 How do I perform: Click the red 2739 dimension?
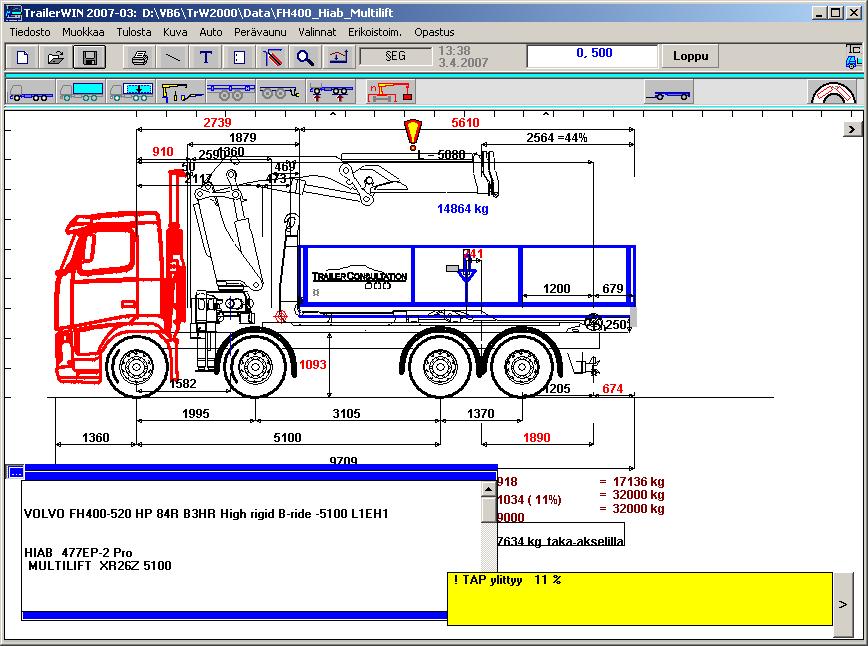tap(217, 122)
